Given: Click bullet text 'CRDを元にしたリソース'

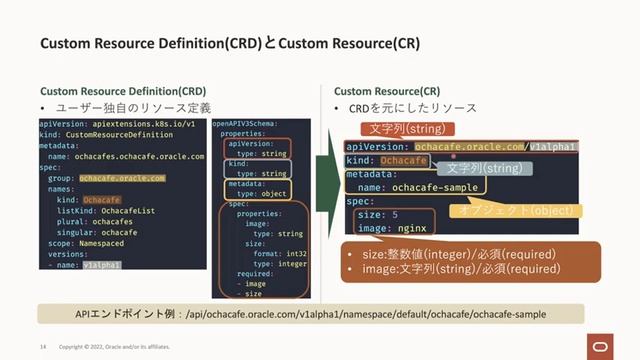Looking at the screenshot, I should point(413,108).
